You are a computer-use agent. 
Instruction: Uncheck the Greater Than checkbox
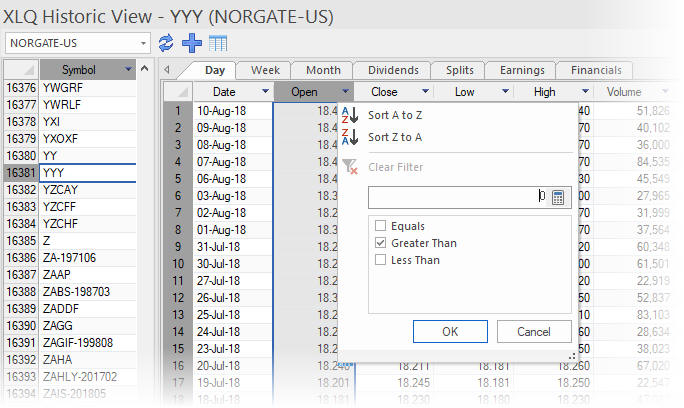380,243
